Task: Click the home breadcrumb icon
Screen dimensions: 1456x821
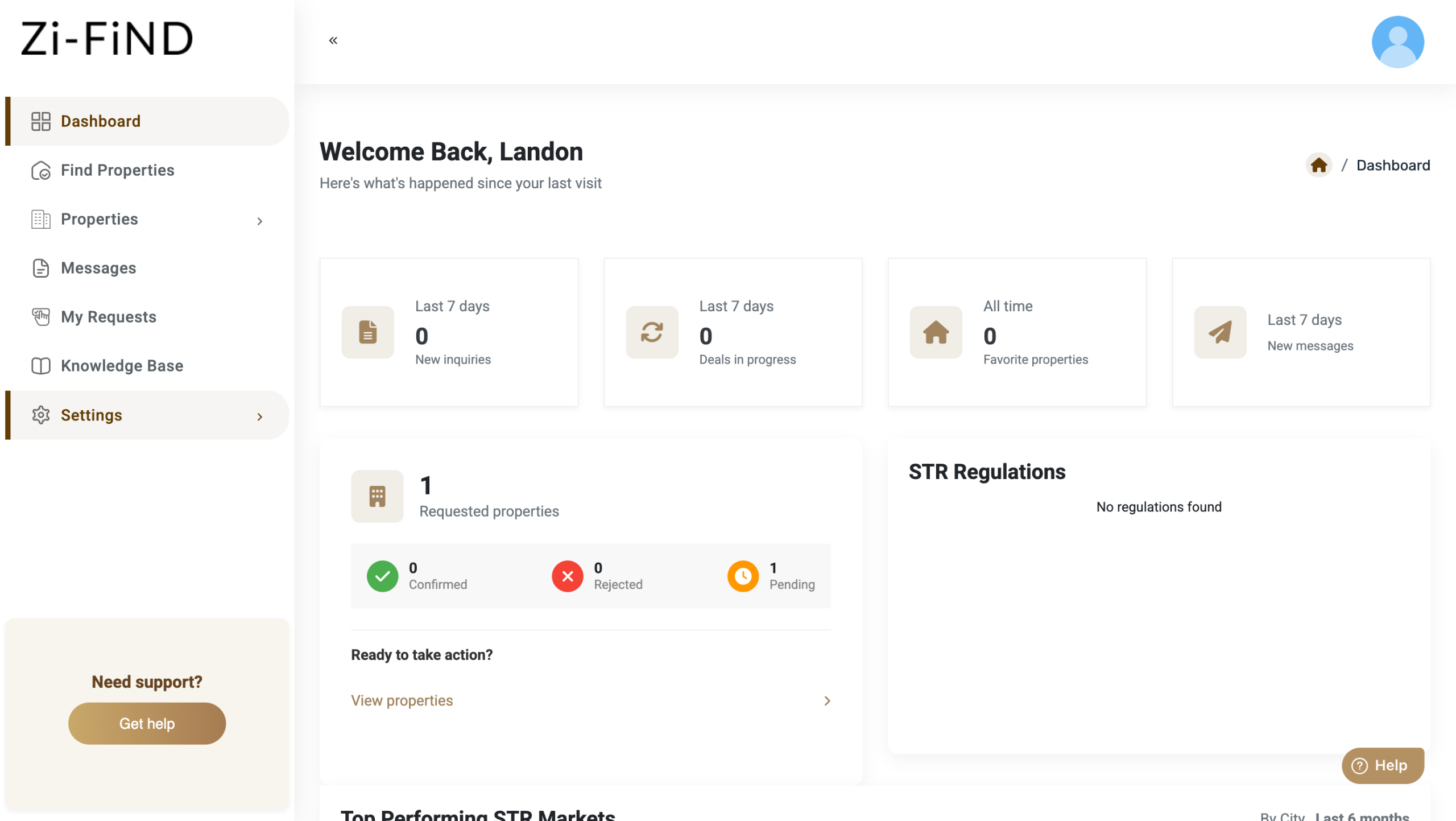Action: [x=1318, y=166]
